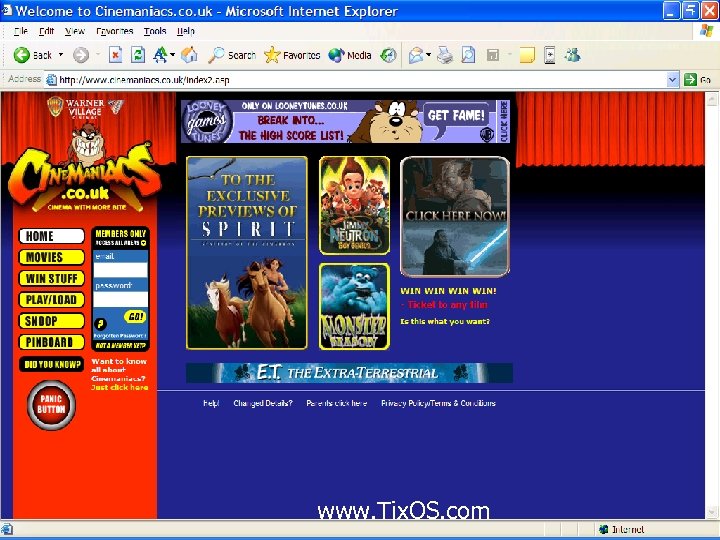Click the device icon beside yellow note

click(550, 55)
